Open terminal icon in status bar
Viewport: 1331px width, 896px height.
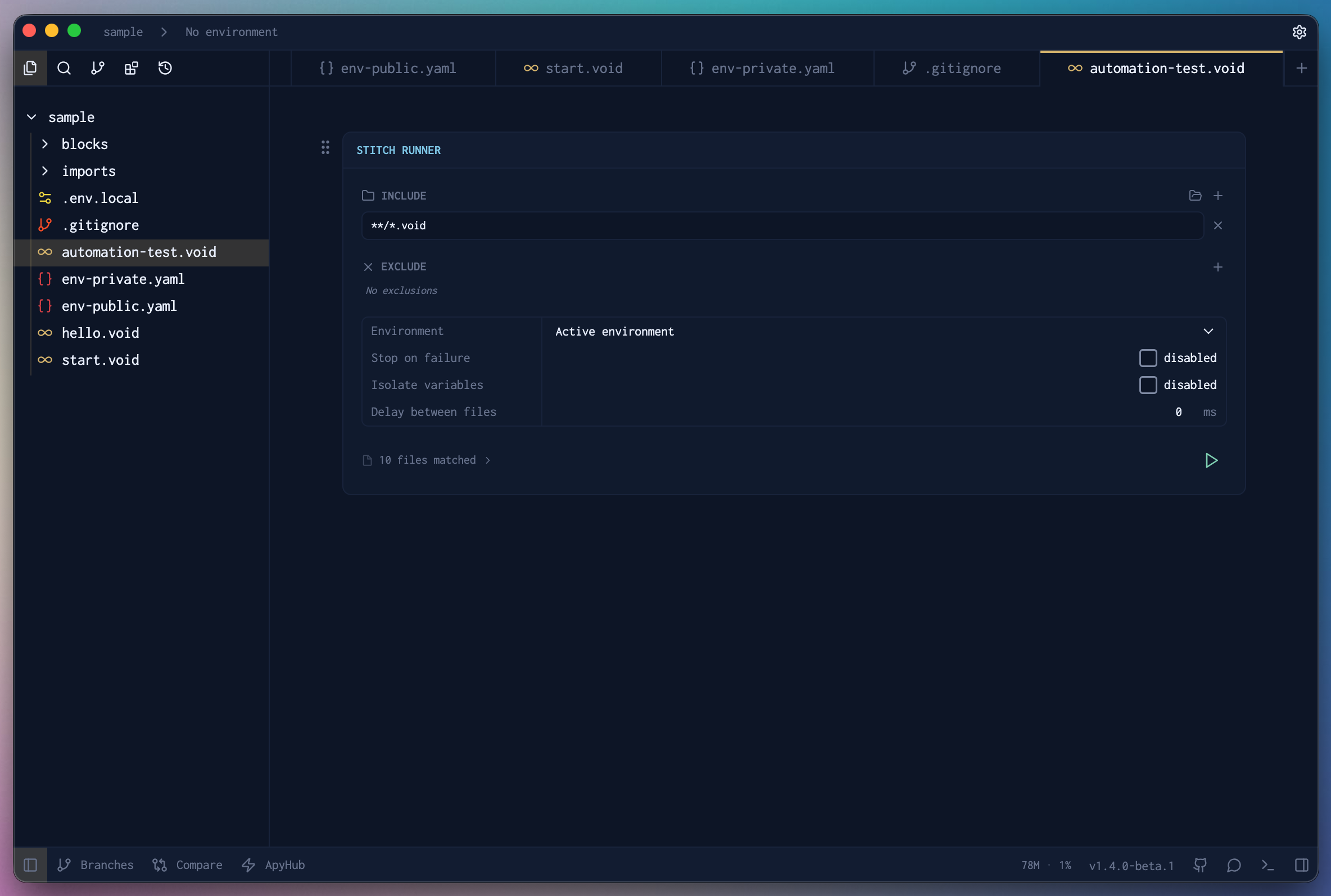(x=1267, y=865)
